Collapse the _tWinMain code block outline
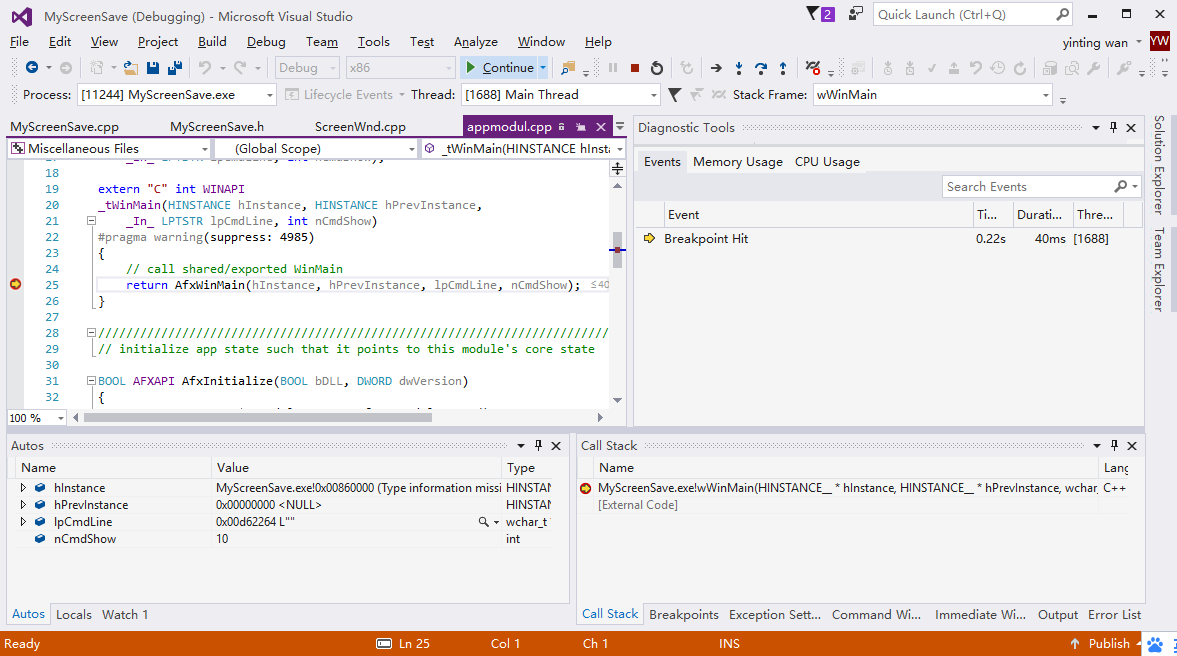The height and width of the screenshot is (656, 1177). click(x=91, y=221)
